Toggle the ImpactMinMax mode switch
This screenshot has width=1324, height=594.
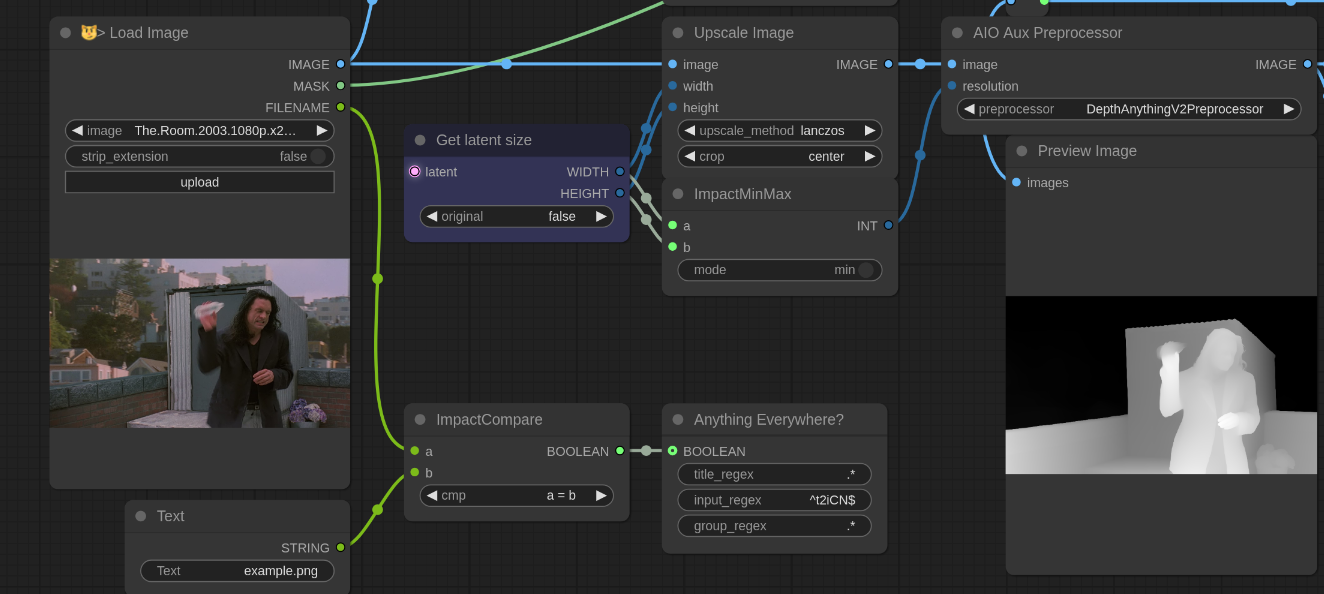(x=866, y=270)
